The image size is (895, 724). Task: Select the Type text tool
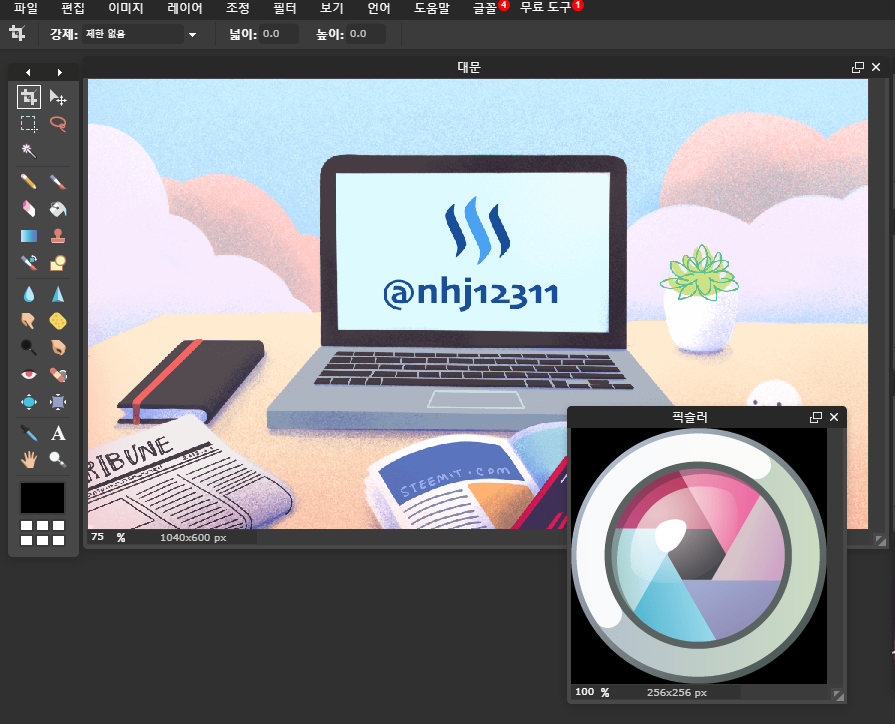(58, 433)
